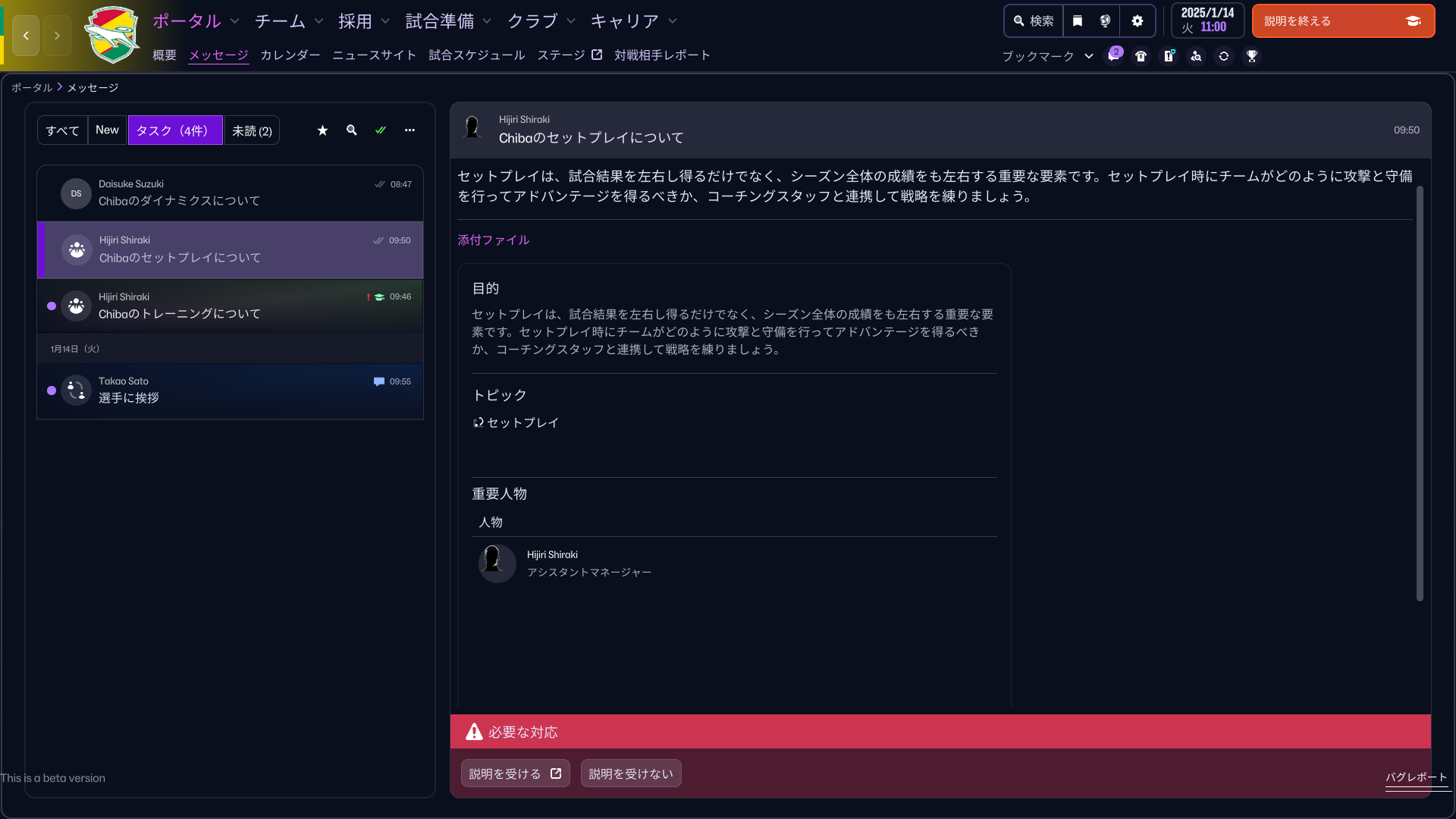This screenshot has width=1456, height=819.
Task: Open the scouting person-search icon
Action: (1196, 56)
